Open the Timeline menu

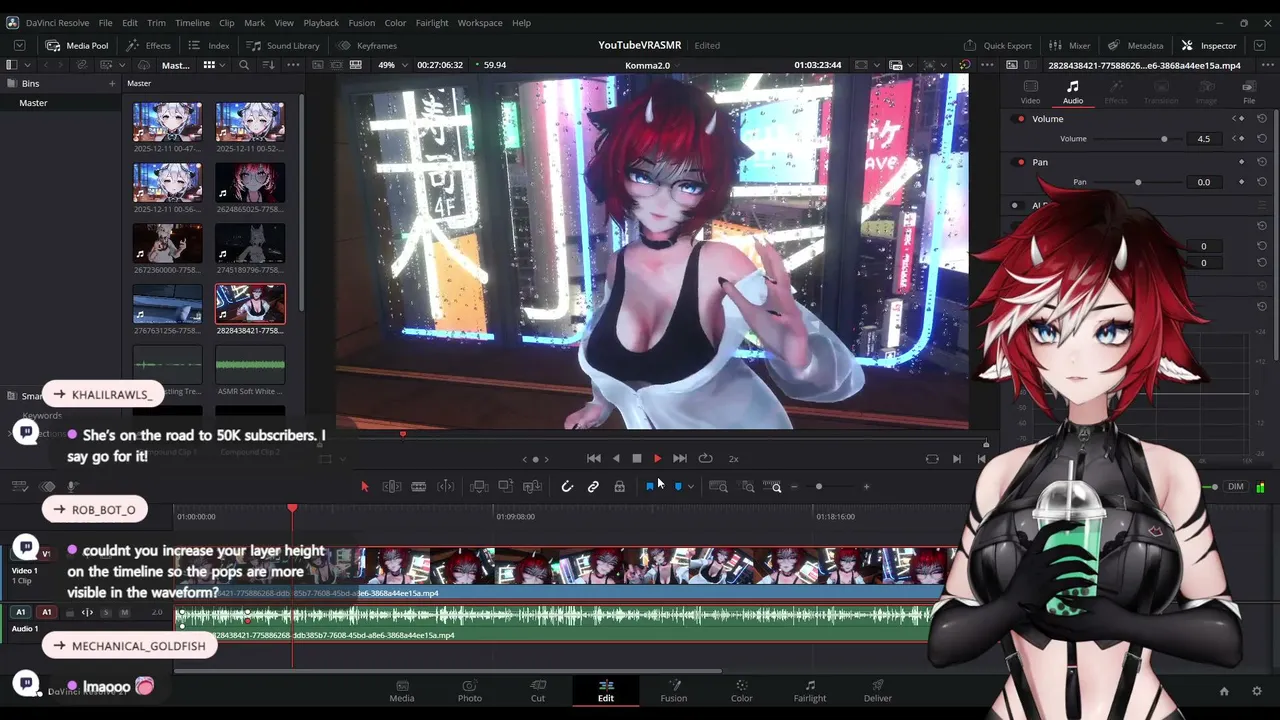tap(192, 23)
